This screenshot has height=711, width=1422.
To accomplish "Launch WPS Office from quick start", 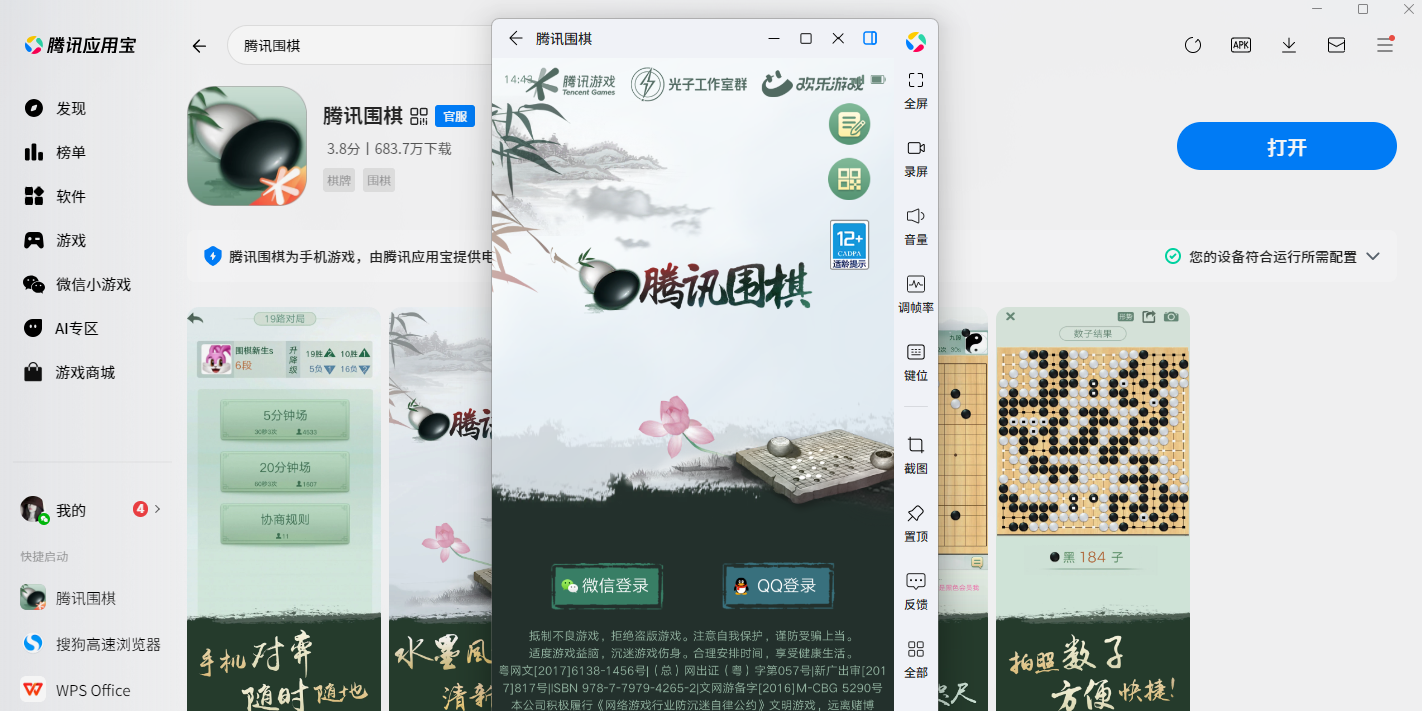I will (76, 690).
